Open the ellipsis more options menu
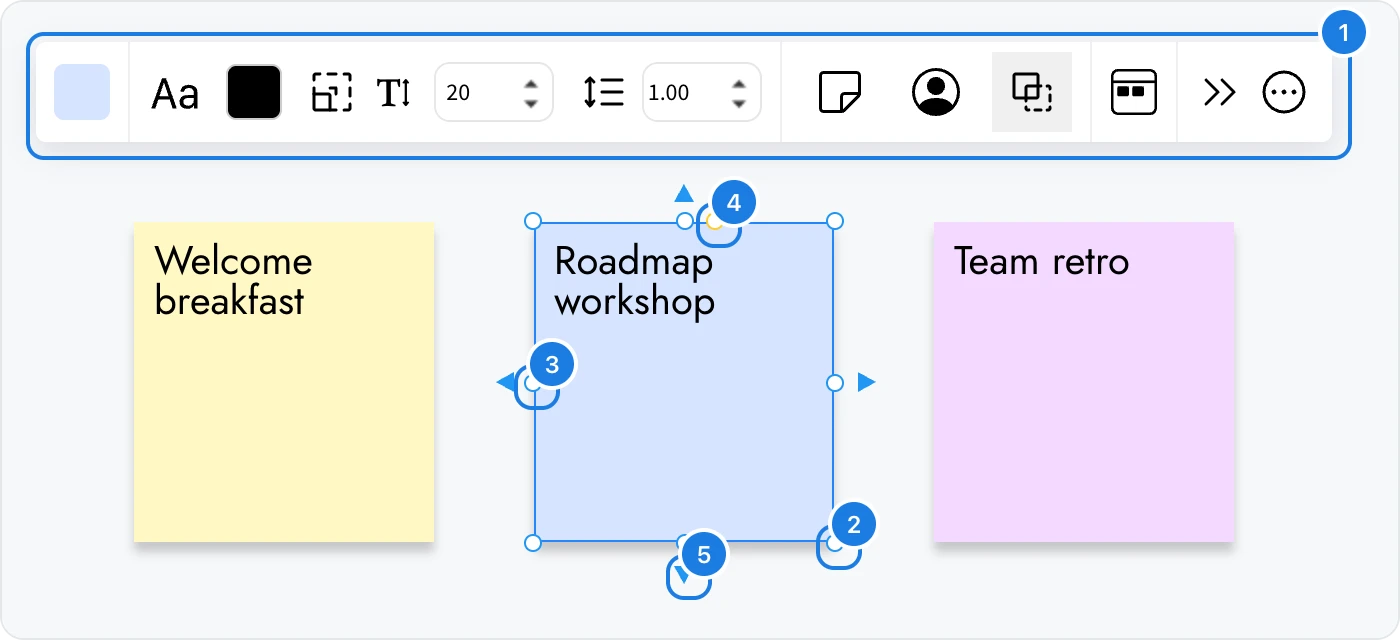The width and height of the screenshot is (1400, 640). point(1284,92)
